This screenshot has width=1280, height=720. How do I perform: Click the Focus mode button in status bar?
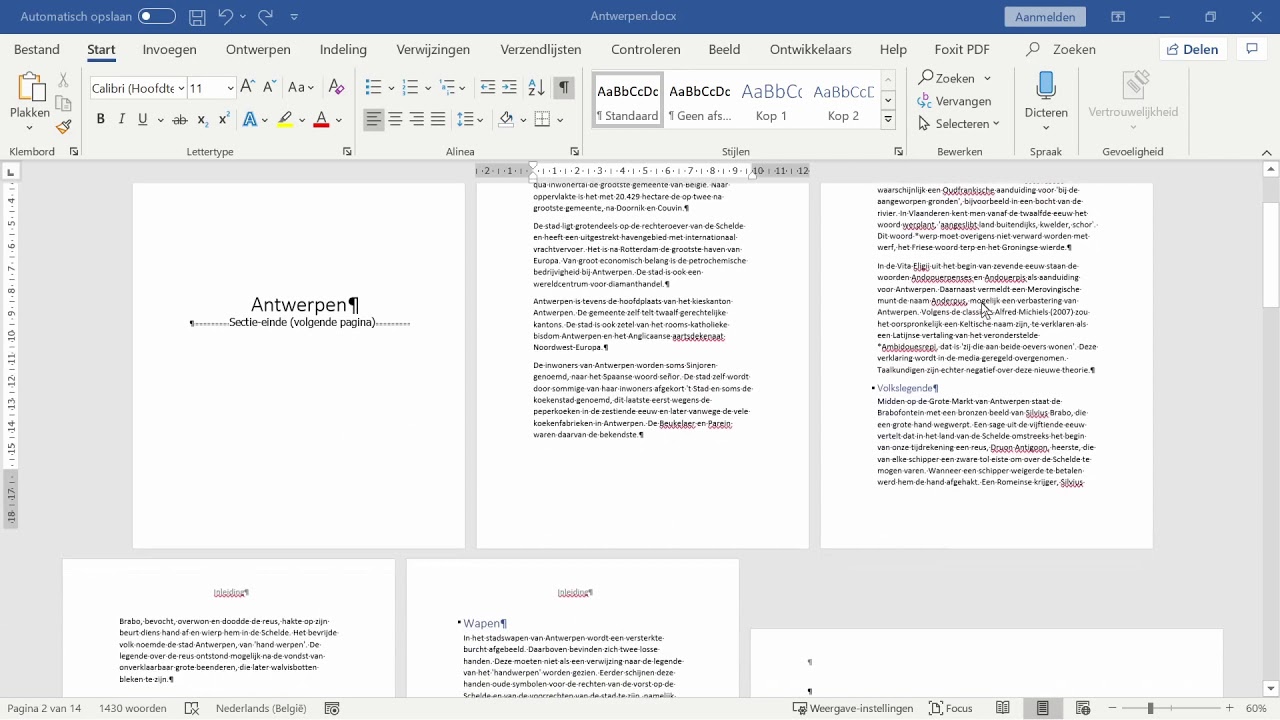(x=951, y=708)
